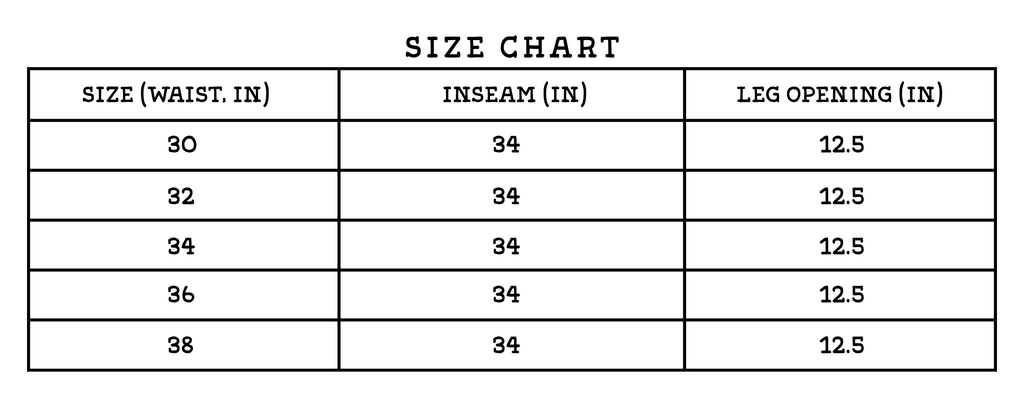This screenshot has height=407, width=1024.
Task: Select the waist size 38 cell
Action: point(183,346)
